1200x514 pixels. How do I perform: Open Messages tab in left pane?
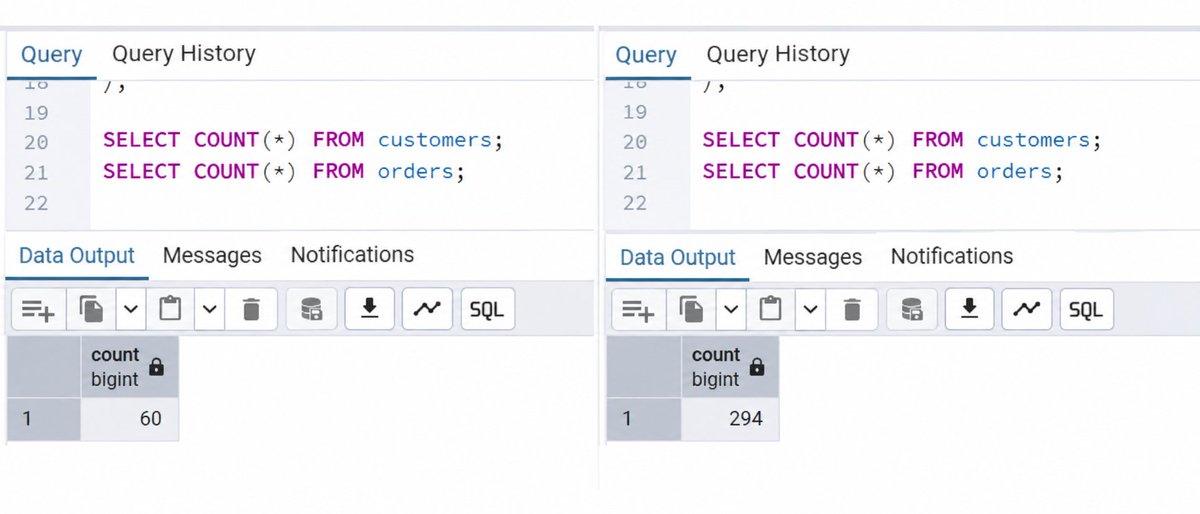pyautogui.click(x=212, y=256)
